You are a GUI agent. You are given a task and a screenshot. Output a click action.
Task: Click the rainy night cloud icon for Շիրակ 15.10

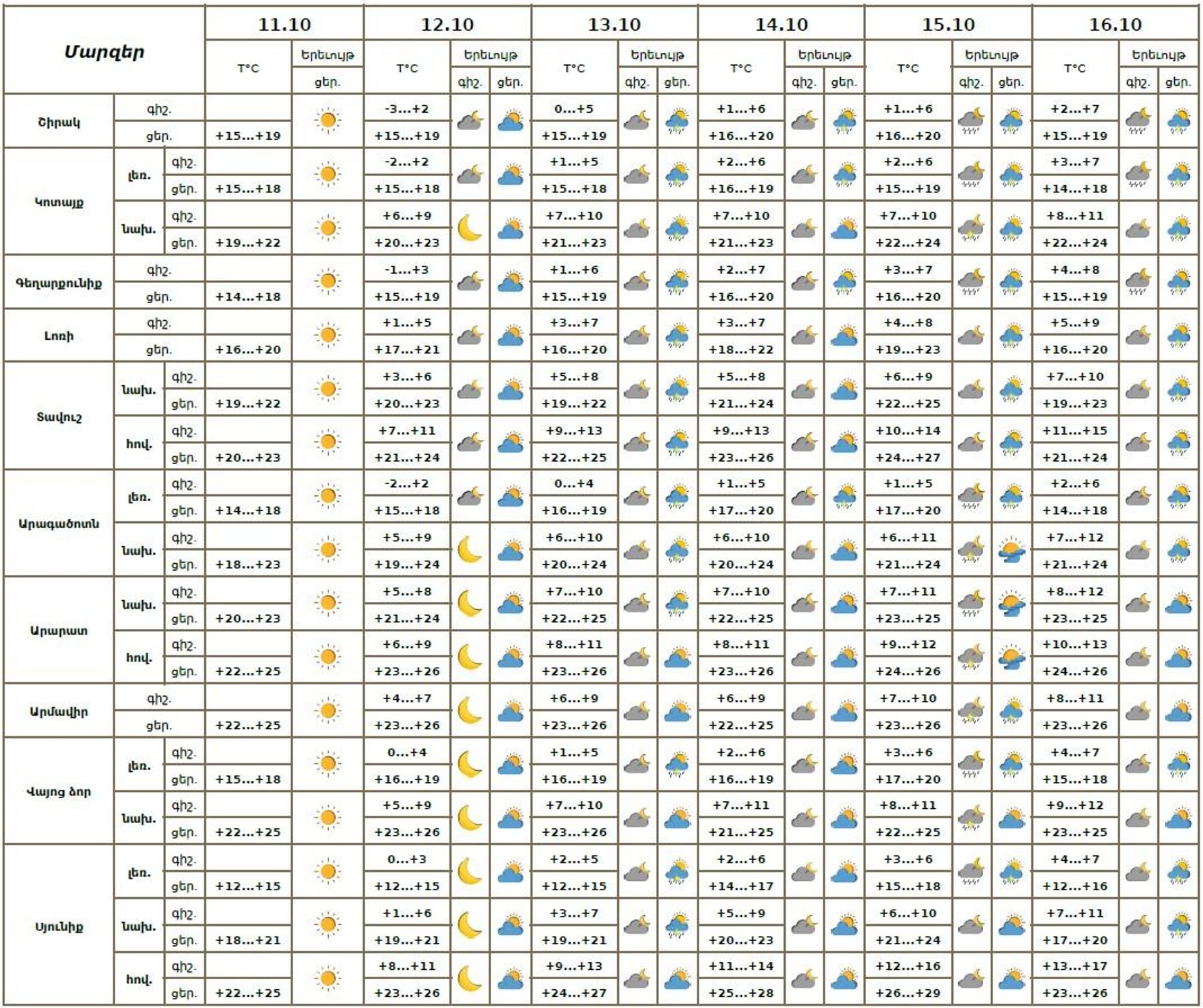tap(971, 121)
